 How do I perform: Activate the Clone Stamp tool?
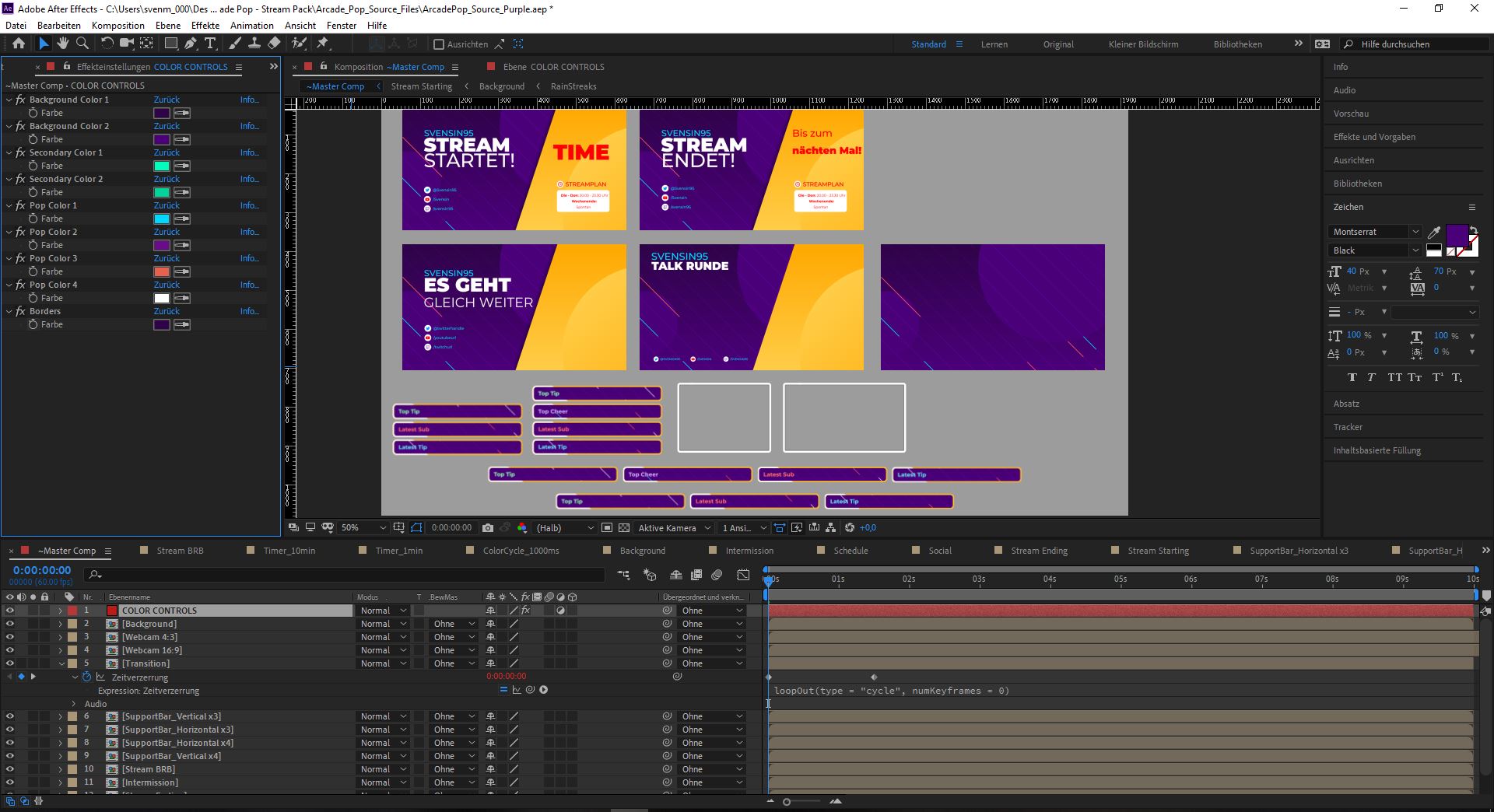point(254,44)
